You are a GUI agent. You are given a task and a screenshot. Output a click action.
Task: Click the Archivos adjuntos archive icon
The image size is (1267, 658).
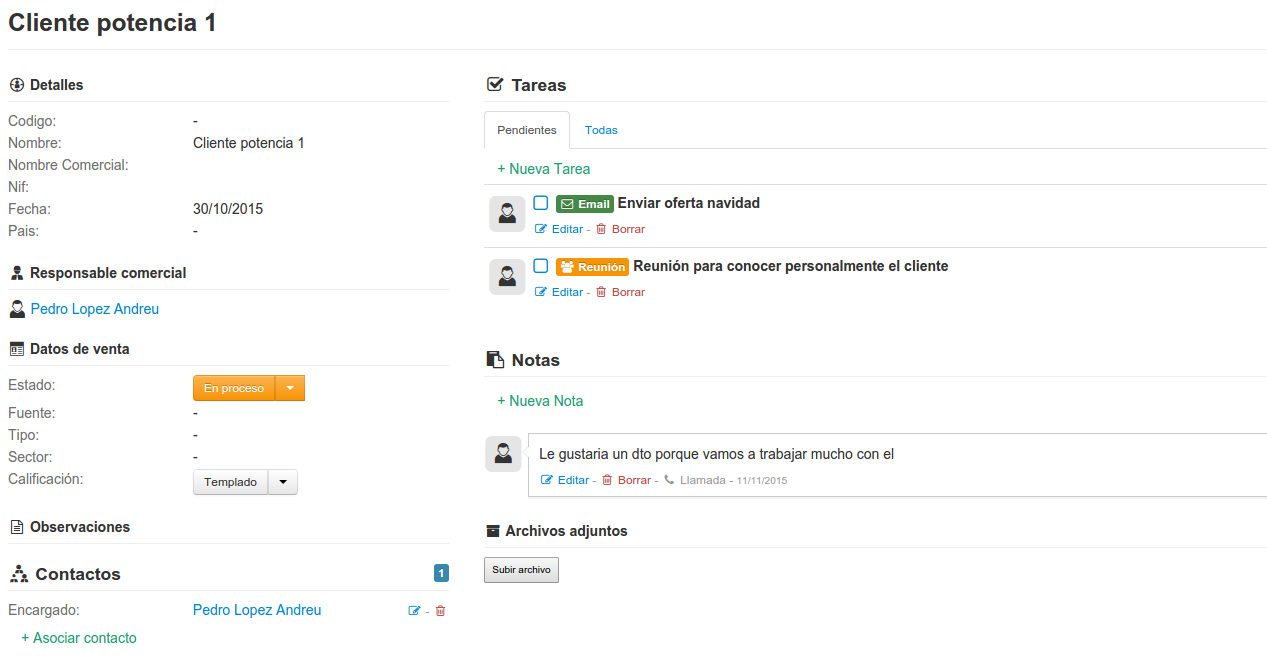[492, 531]
